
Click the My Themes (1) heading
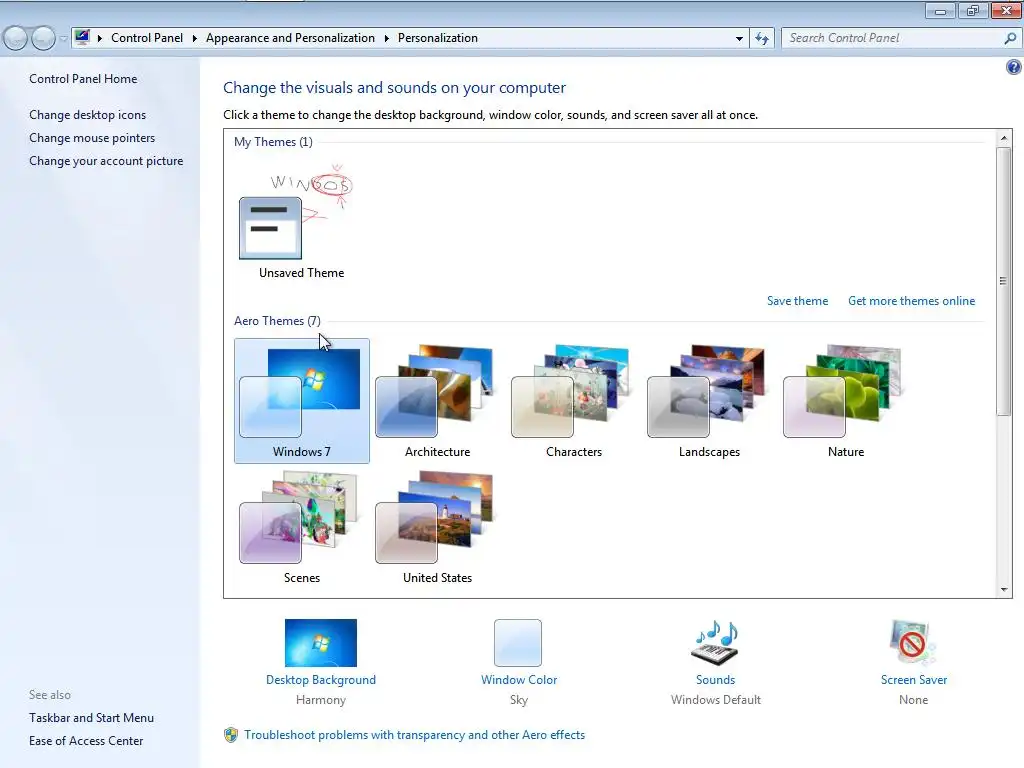tap(273, 142)
